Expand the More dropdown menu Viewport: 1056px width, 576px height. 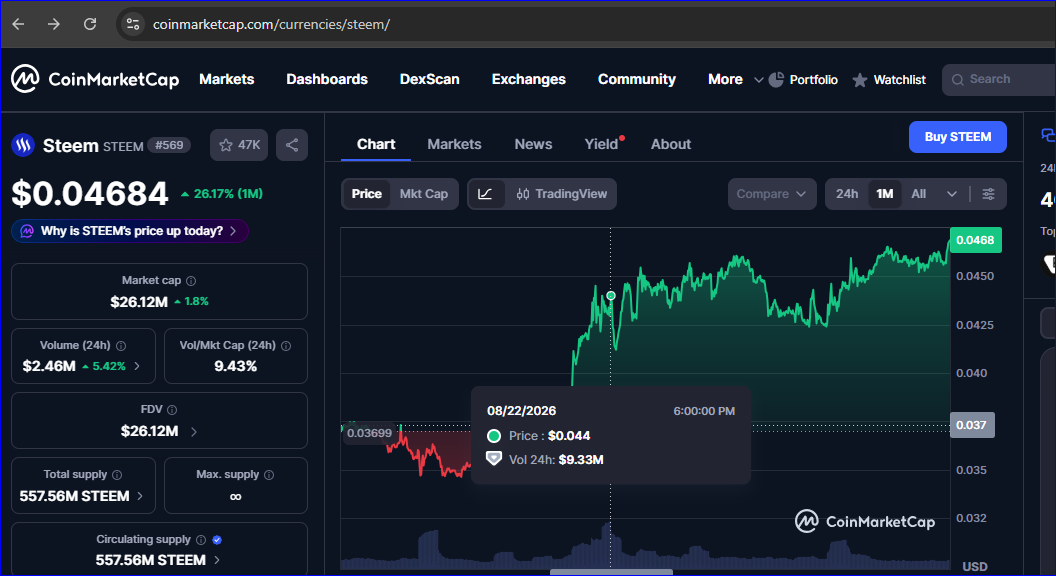point(735,79)
